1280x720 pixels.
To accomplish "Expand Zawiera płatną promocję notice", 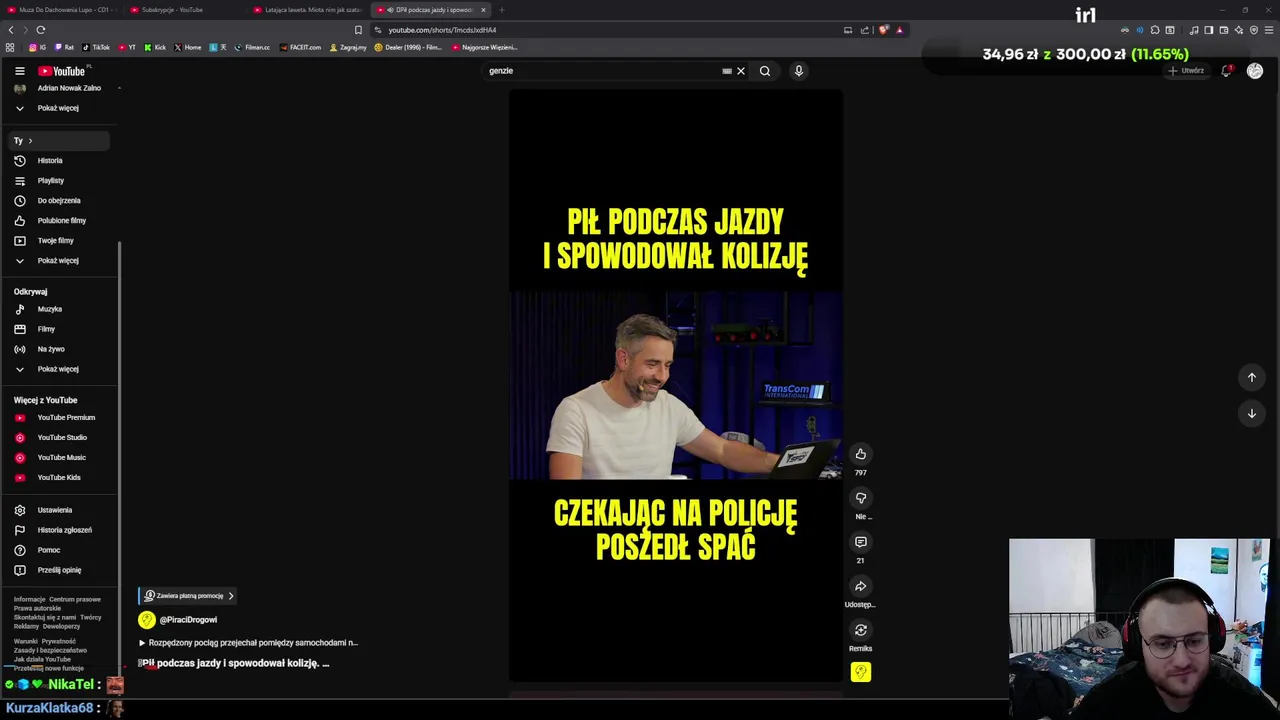I will click(x=189, y=596).
